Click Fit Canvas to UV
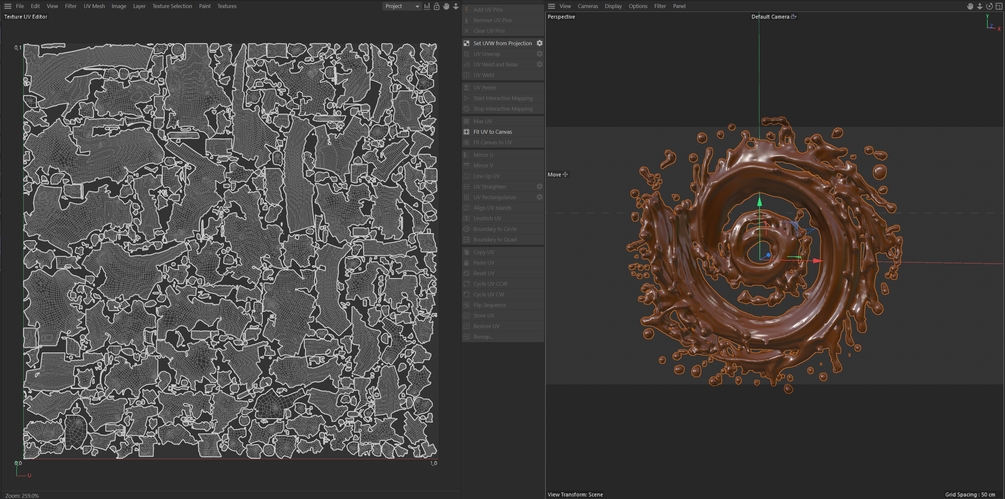Screen dimensions: 1005x499 pos(503,142)
